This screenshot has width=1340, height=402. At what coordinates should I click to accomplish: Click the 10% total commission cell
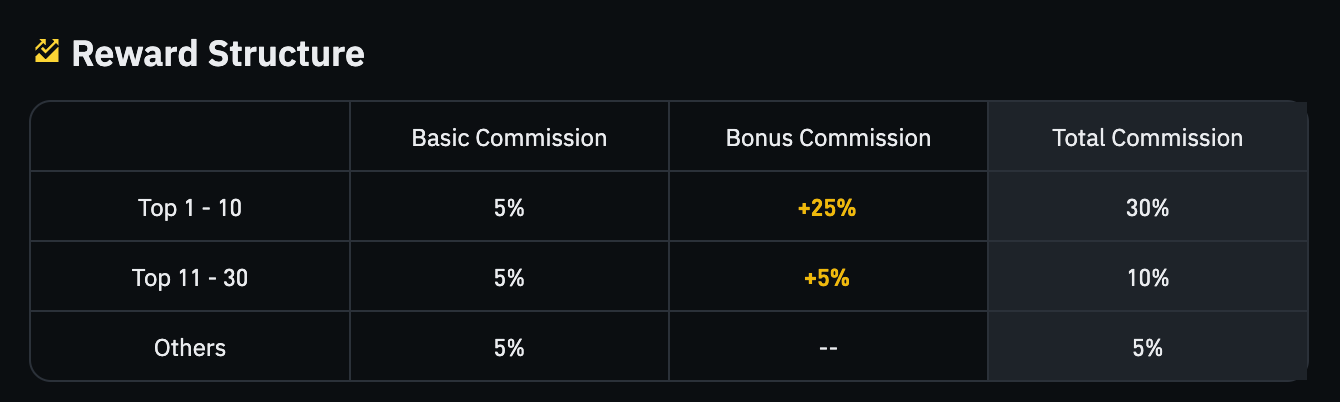1147,278
